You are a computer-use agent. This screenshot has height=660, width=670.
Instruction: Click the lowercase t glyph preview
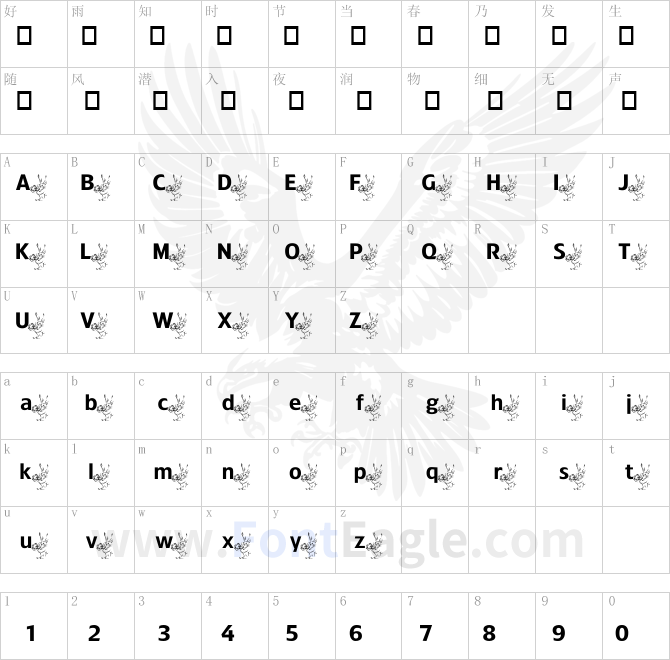click(637, 475)
